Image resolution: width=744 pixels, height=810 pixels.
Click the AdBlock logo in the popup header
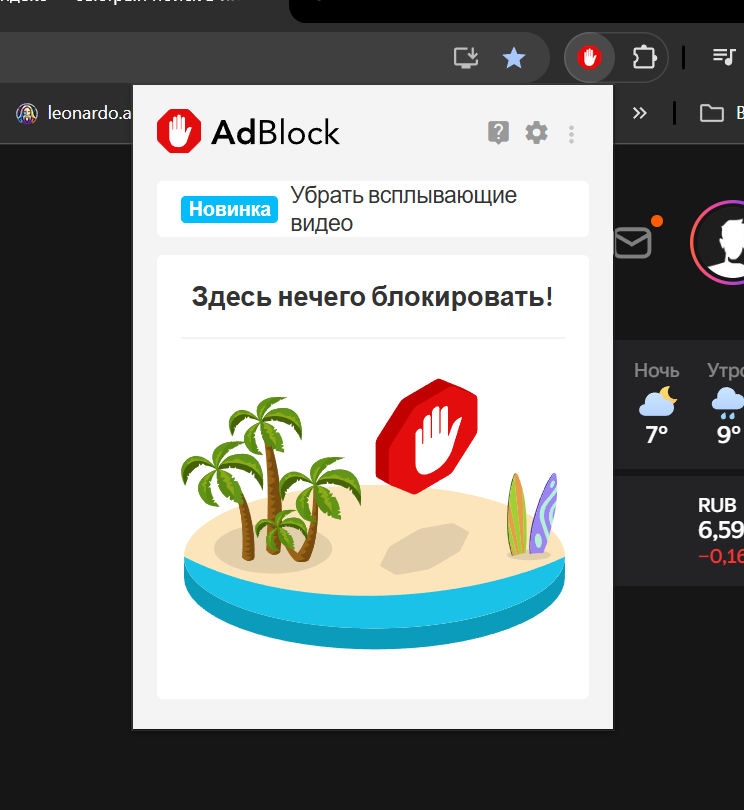tap(248, 131)
